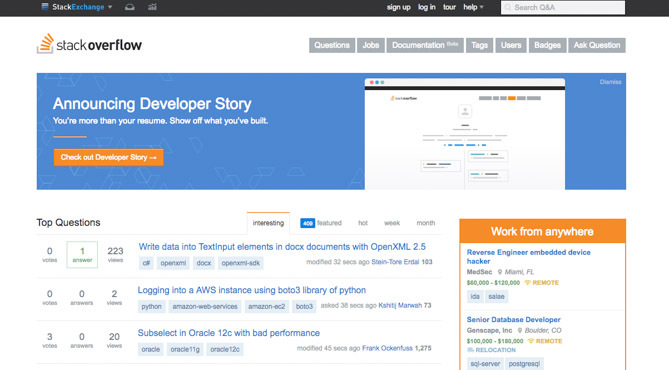Click the oracle11g tag

(x=185, y=349)
